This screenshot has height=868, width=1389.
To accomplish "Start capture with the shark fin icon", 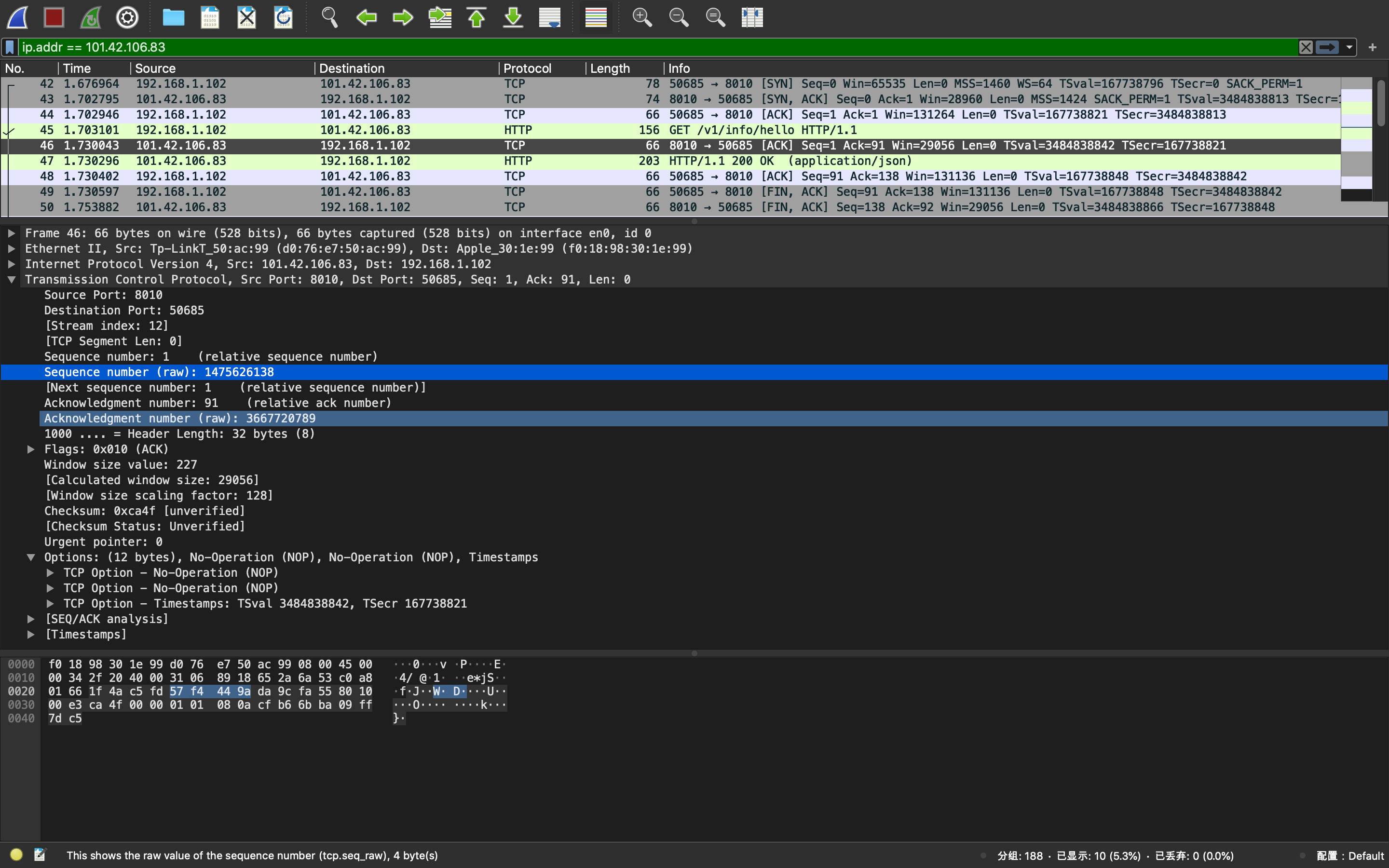I will point(17,17).
